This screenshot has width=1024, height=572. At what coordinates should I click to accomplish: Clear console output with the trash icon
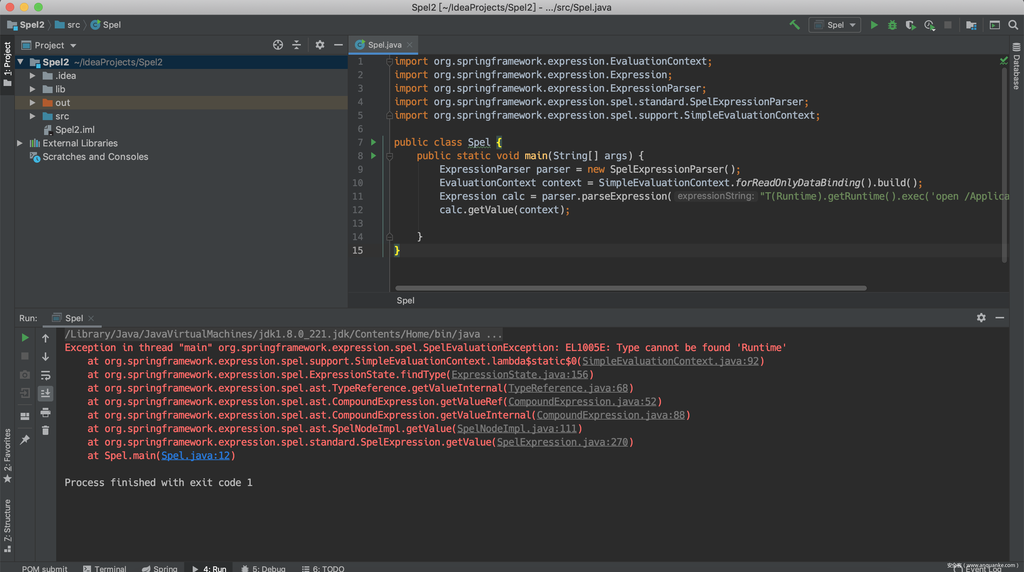45,430
